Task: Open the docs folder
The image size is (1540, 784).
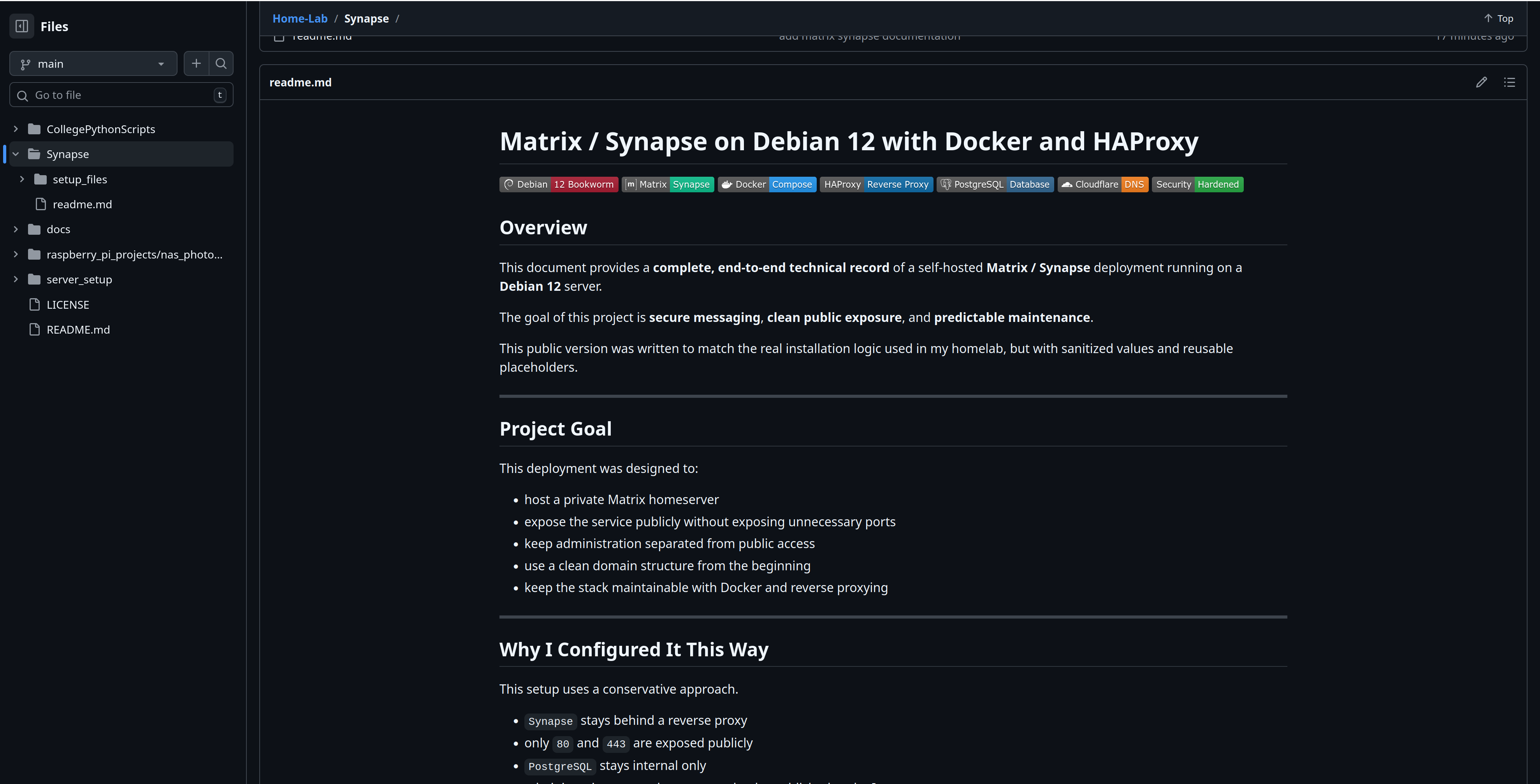Action: pyautogui.click(x=58, y=229)
